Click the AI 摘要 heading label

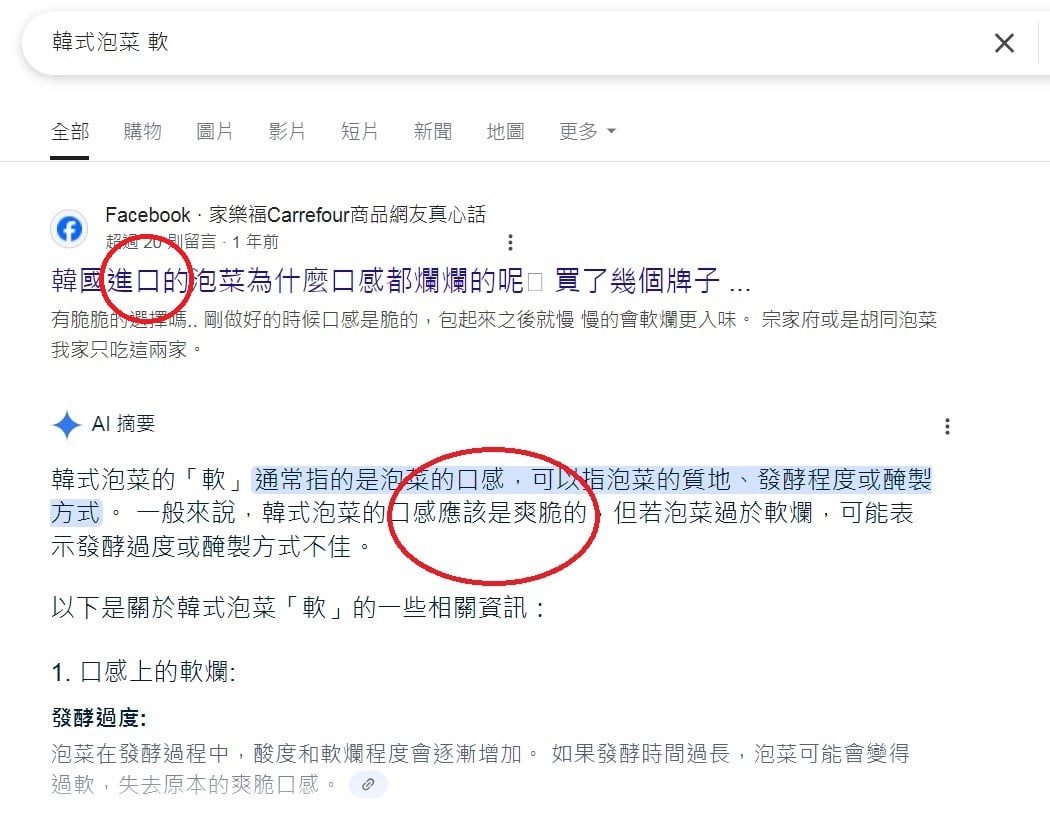coord(123,424)
